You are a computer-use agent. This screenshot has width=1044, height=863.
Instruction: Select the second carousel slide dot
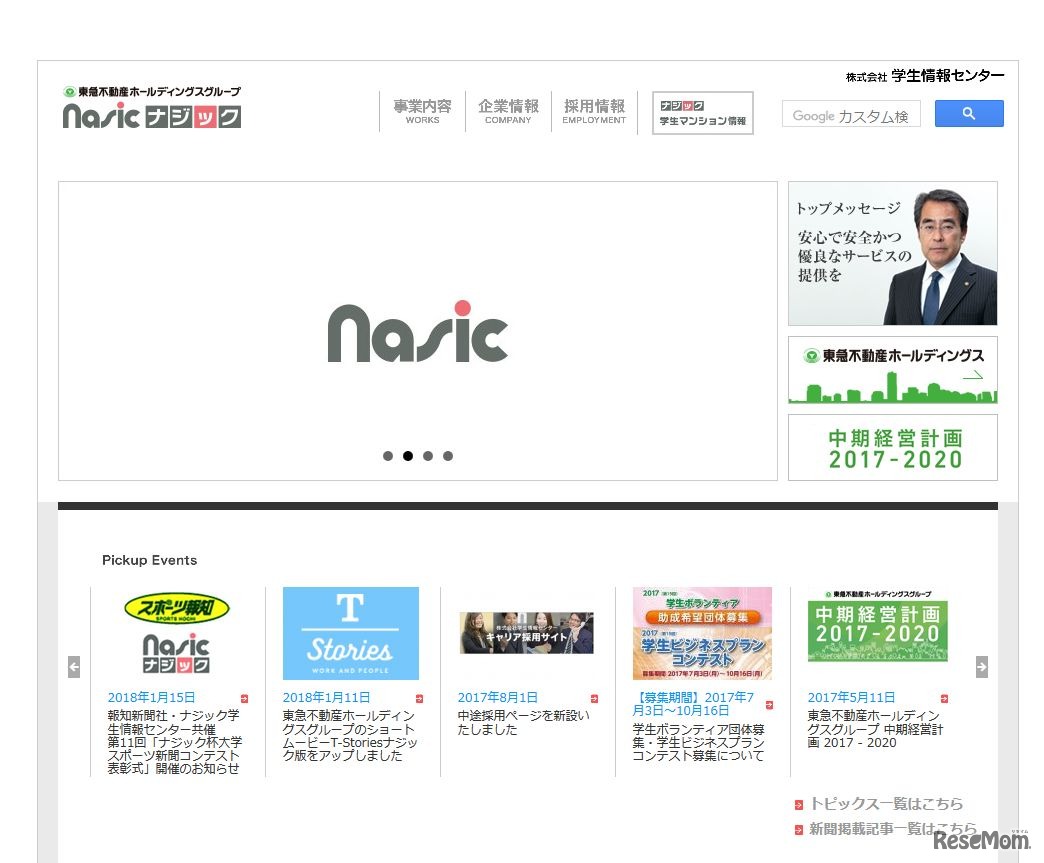(x=408, y=456)
